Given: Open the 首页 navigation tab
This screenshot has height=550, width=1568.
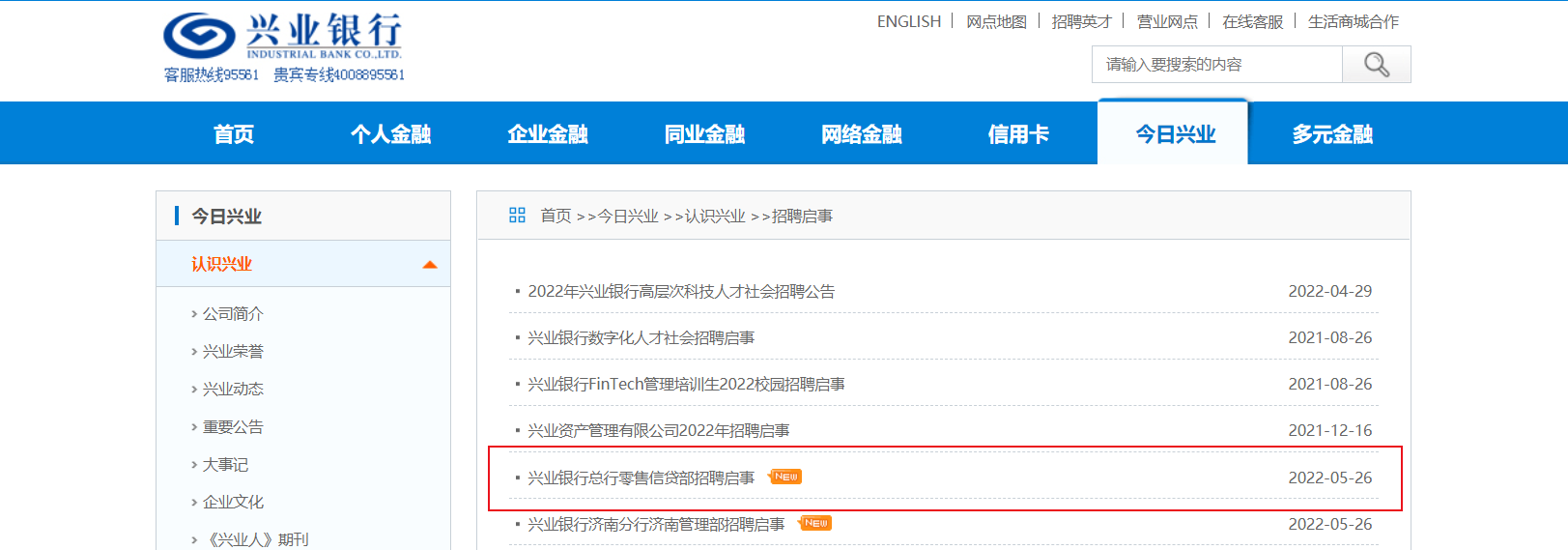Looking at the screenshot, I should pyautogui.click(x=234, y=134).
